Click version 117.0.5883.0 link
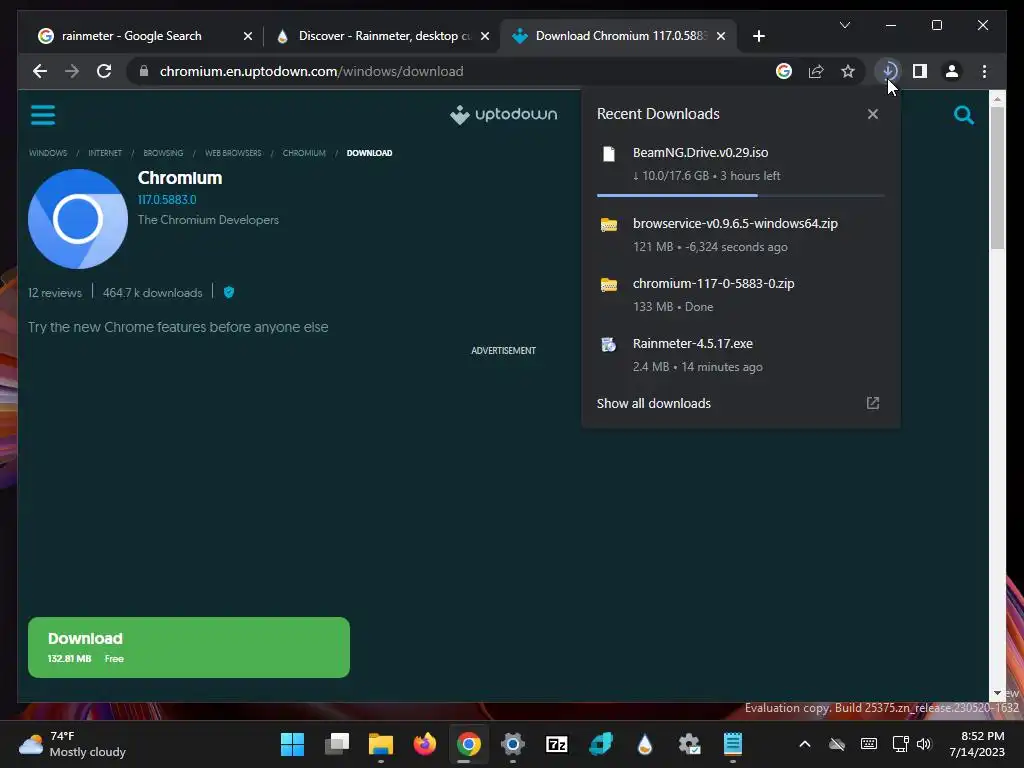Image resolution: width=1024 pixels, height=768 pixels. (167, 200)
